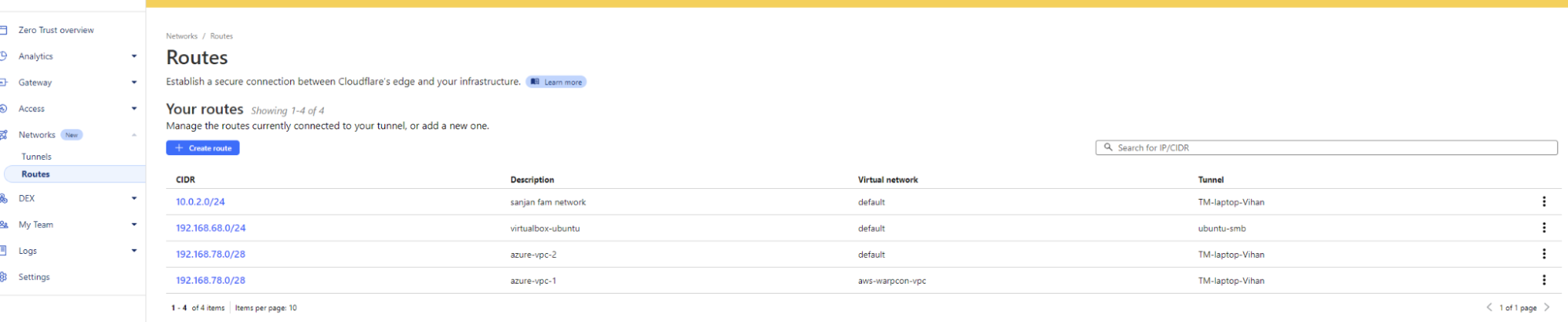Focus the Search for IP/CIDR field
Screen dimensions: 1568x322
(x=1333, y=147)
